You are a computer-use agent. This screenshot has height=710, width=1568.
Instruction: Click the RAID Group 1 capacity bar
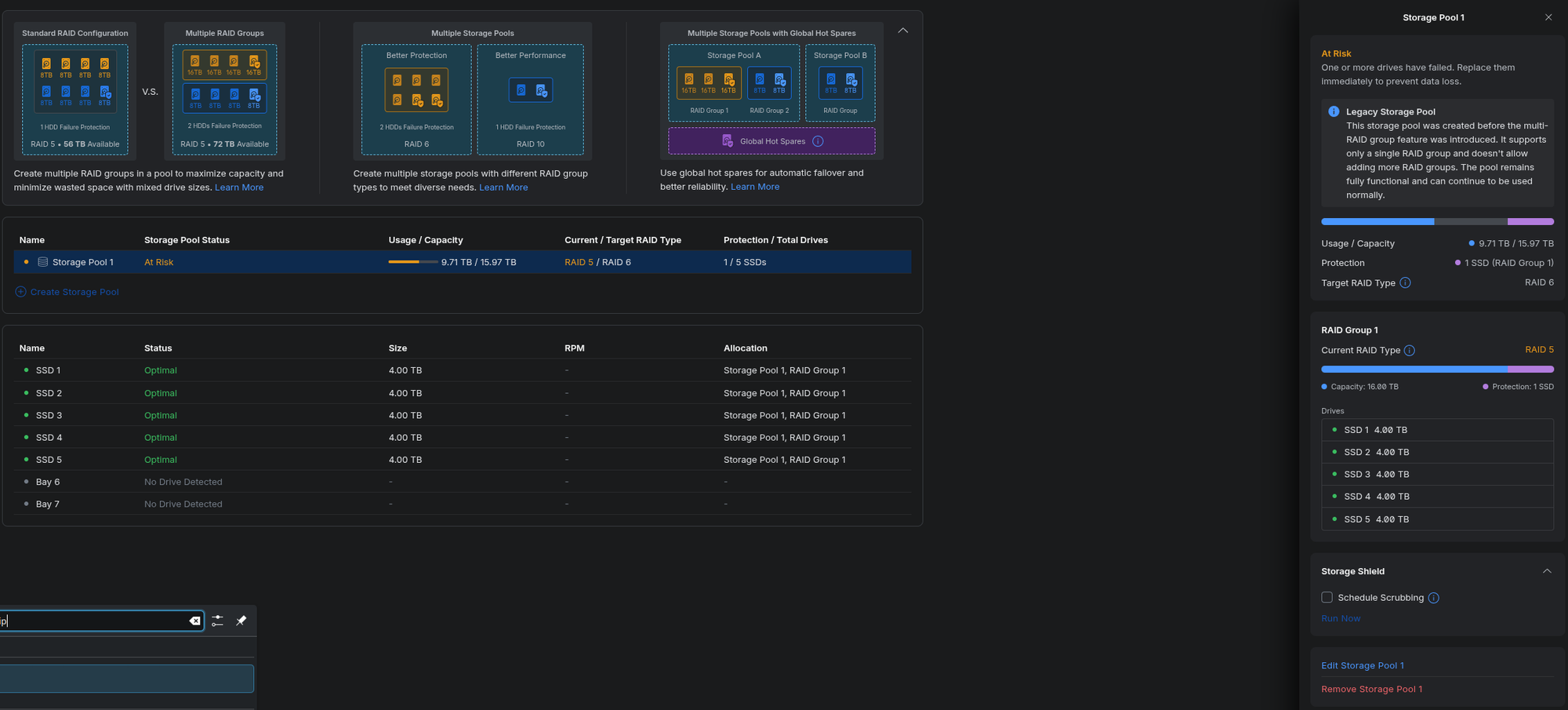tap(1437, 369)
